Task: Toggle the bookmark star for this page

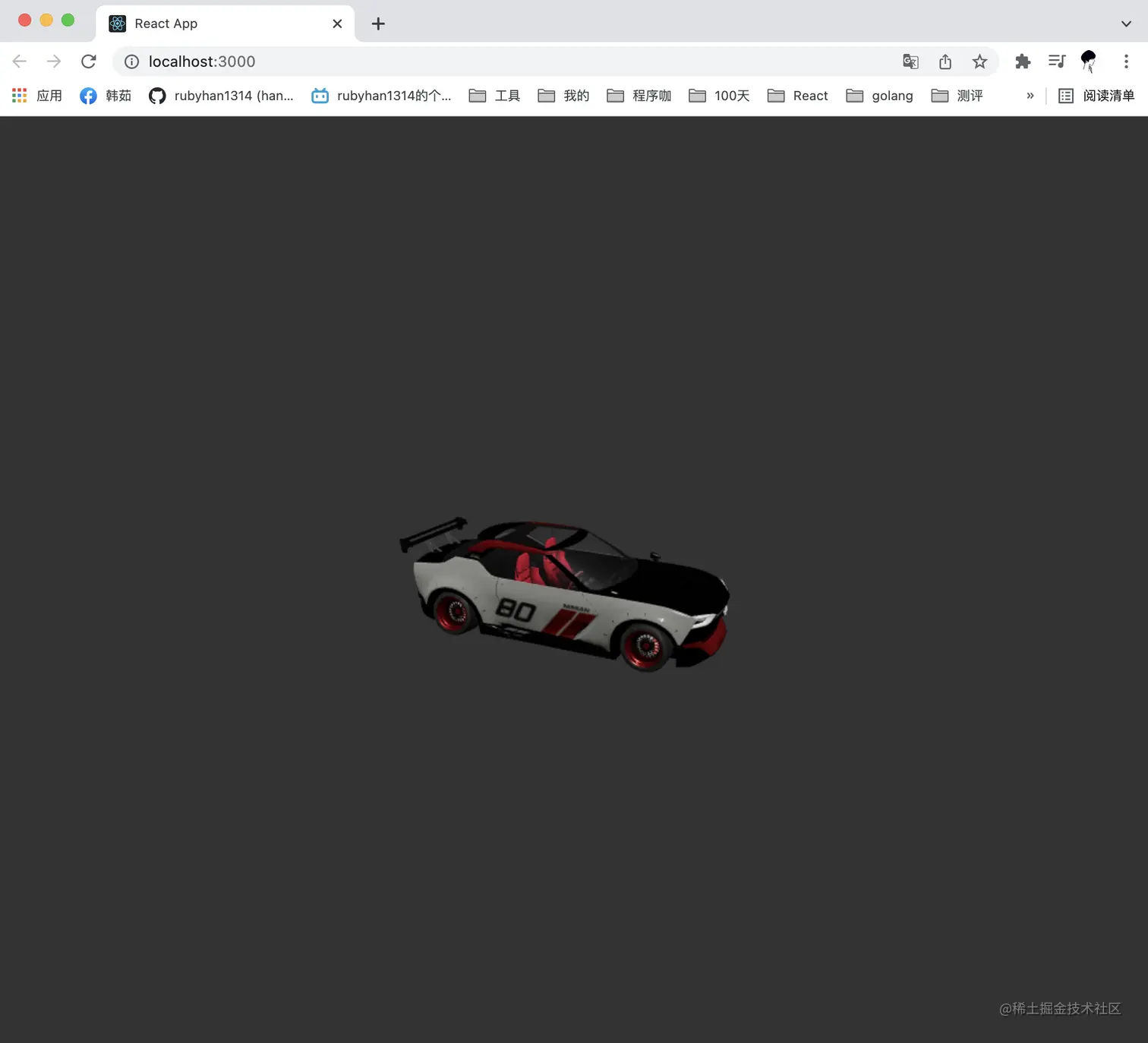Action: 979,61
